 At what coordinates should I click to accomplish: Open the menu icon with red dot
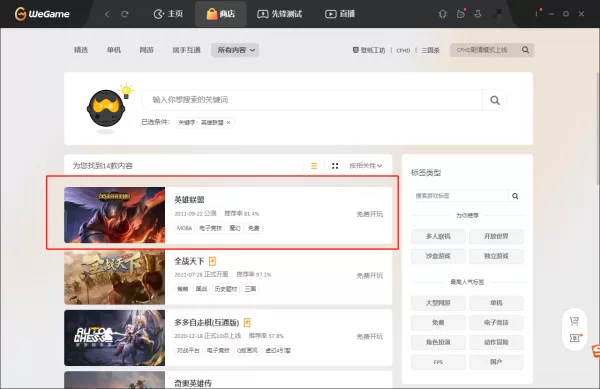click(537, 13)
